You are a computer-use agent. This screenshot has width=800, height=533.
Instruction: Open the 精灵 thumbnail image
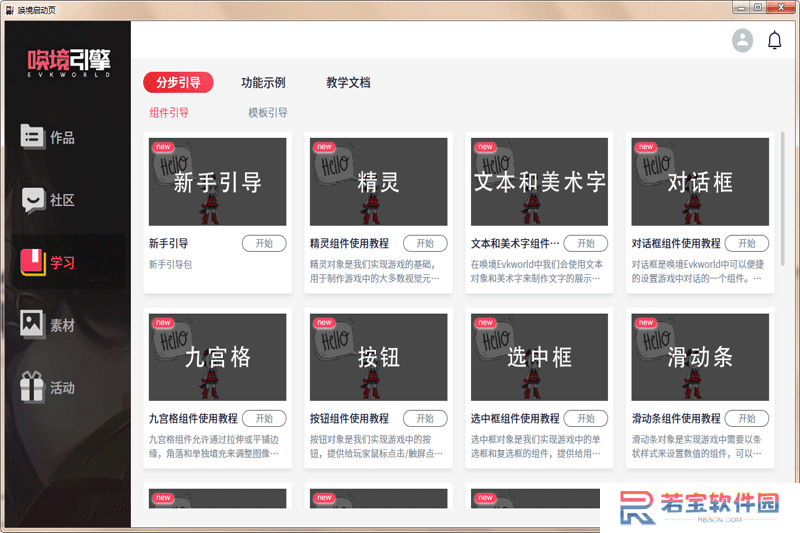379,182
